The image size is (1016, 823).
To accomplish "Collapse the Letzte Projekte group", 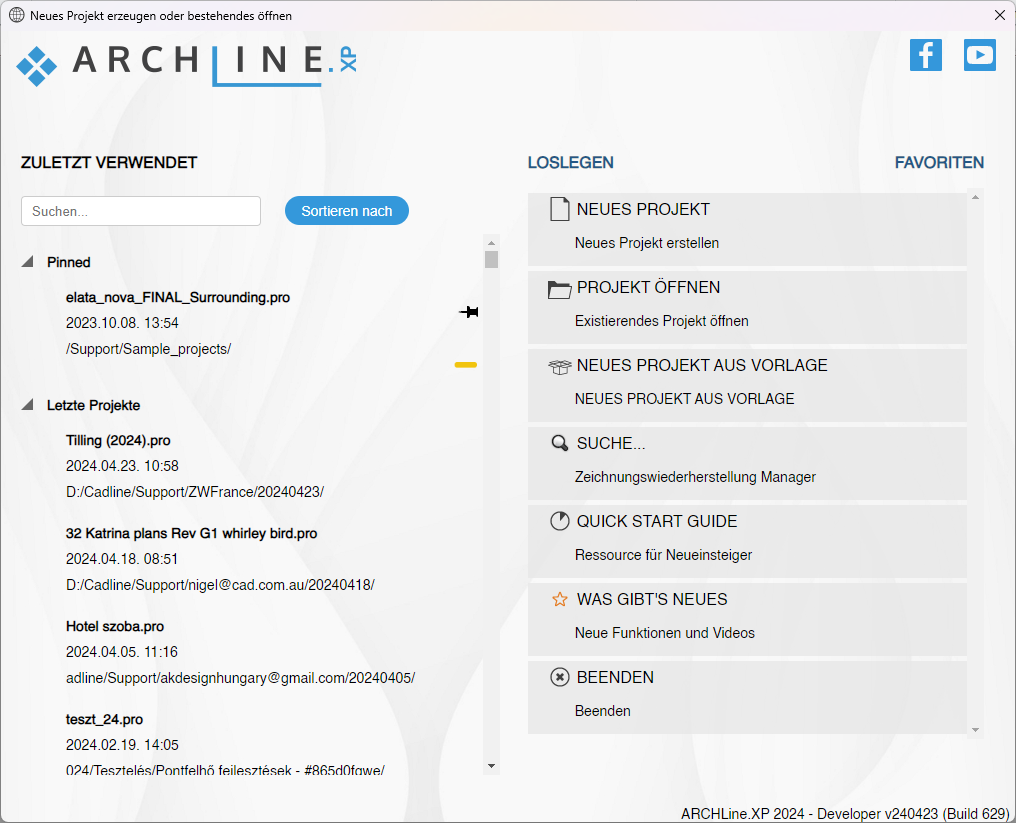I will (x=28, y=405).
